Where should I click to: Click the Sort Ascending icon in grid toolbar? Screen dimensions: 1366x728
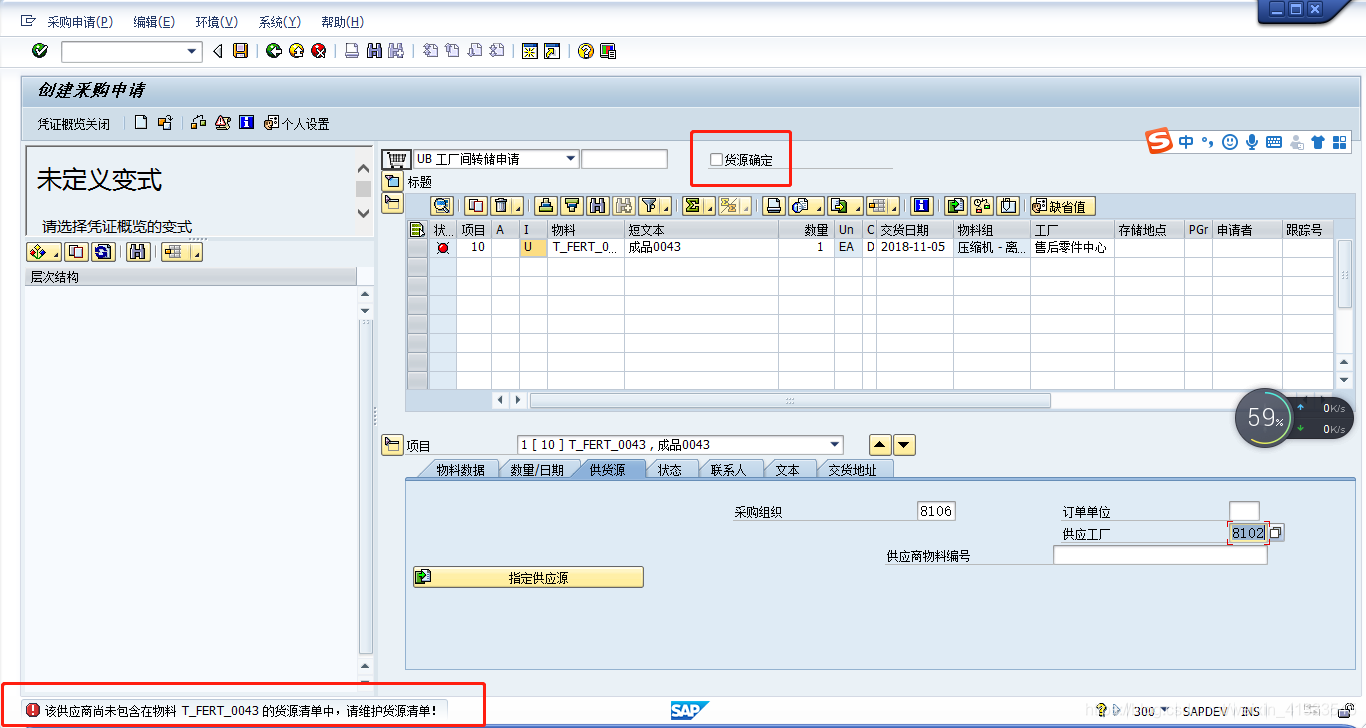(546, 206)
